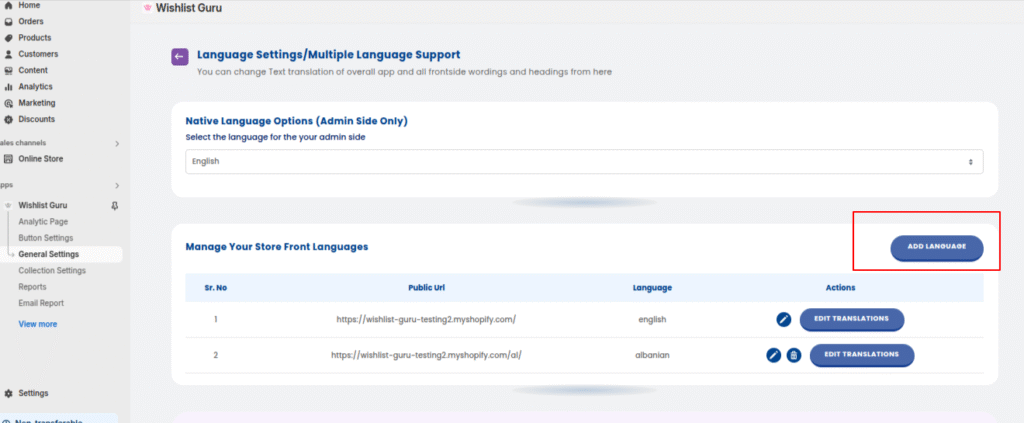This screenshot has height=423, width=1024.
Task: Open Orders in the sidebar
Action: 31,22
